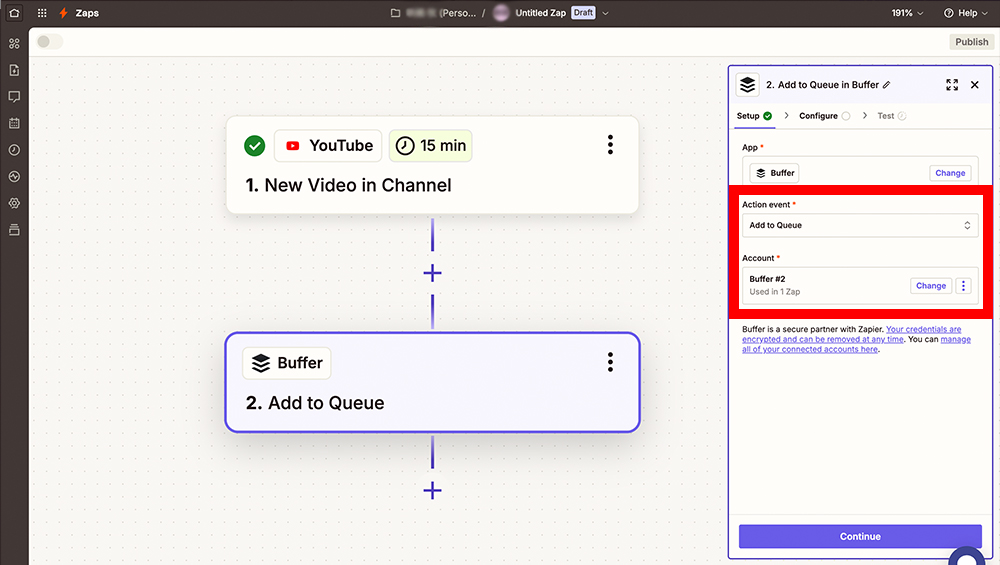Open manage all connected accounts link
1000x565 pixels.
click(856, 344)
